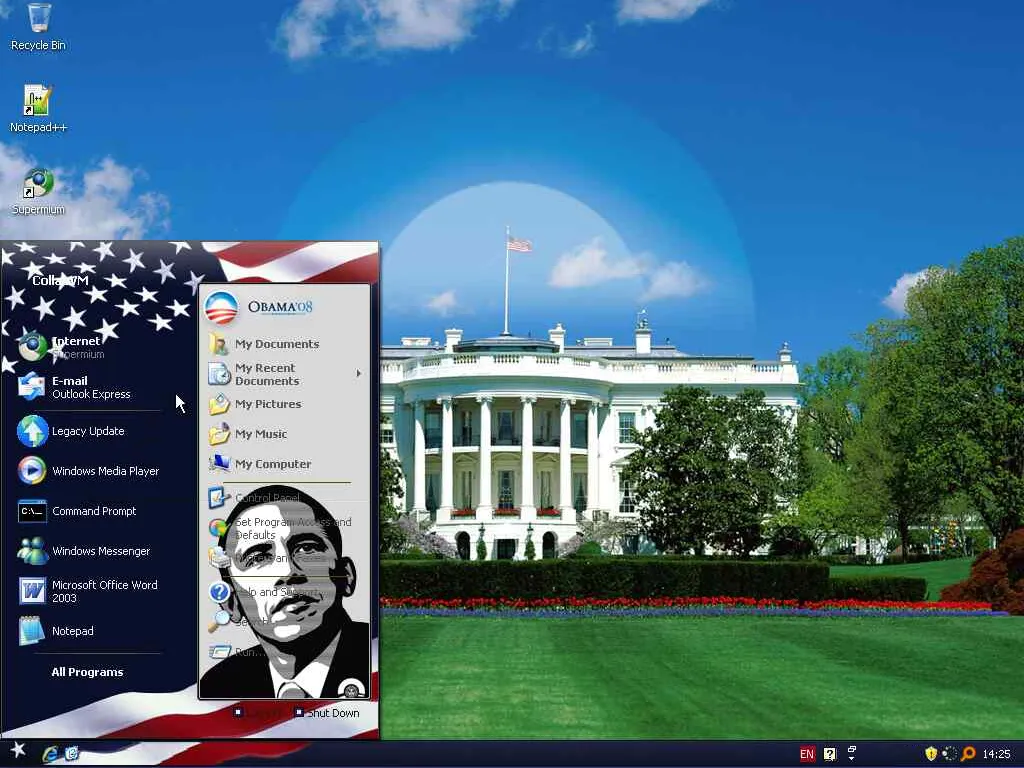Launch the Notepad++ desktop shortcut
Screen dimensions: 1024x768
click(38, 108)
